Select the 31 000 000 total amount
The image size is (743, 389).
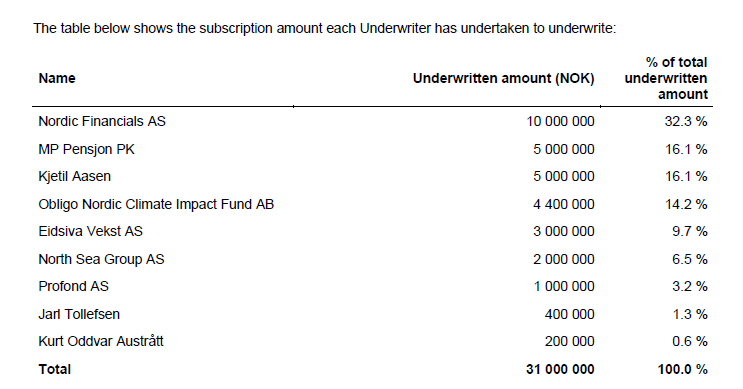click(x=560, y=369)
